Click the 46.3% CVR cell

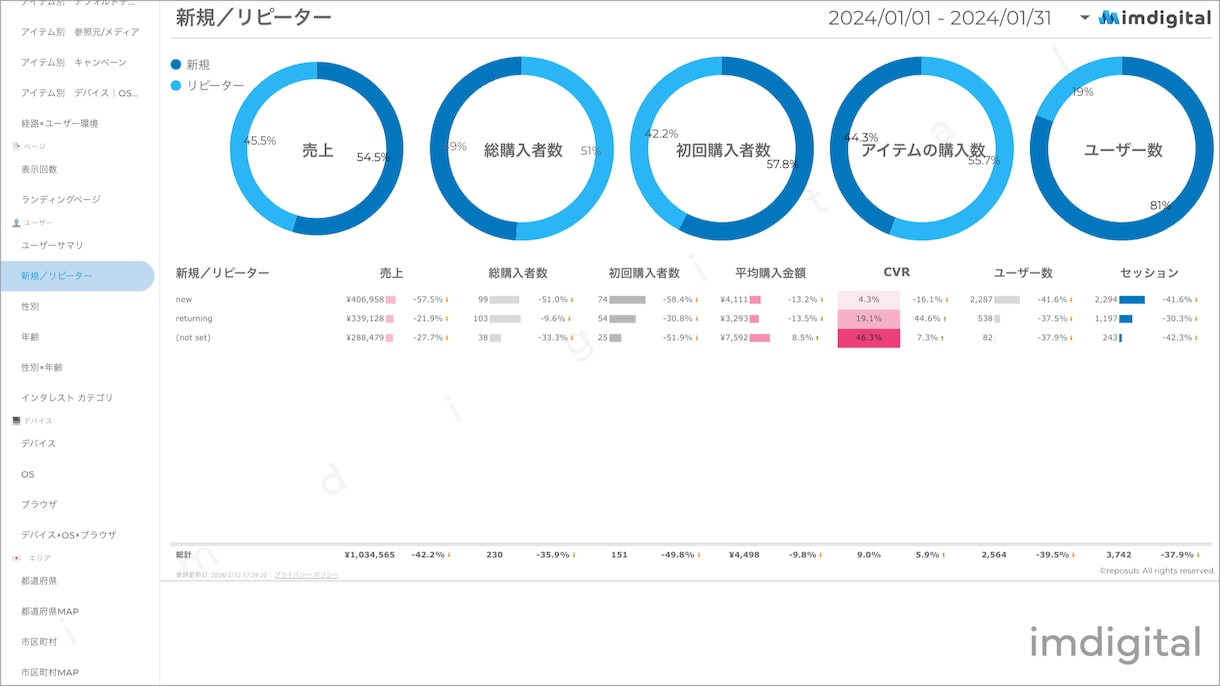(x=869, y=338)
